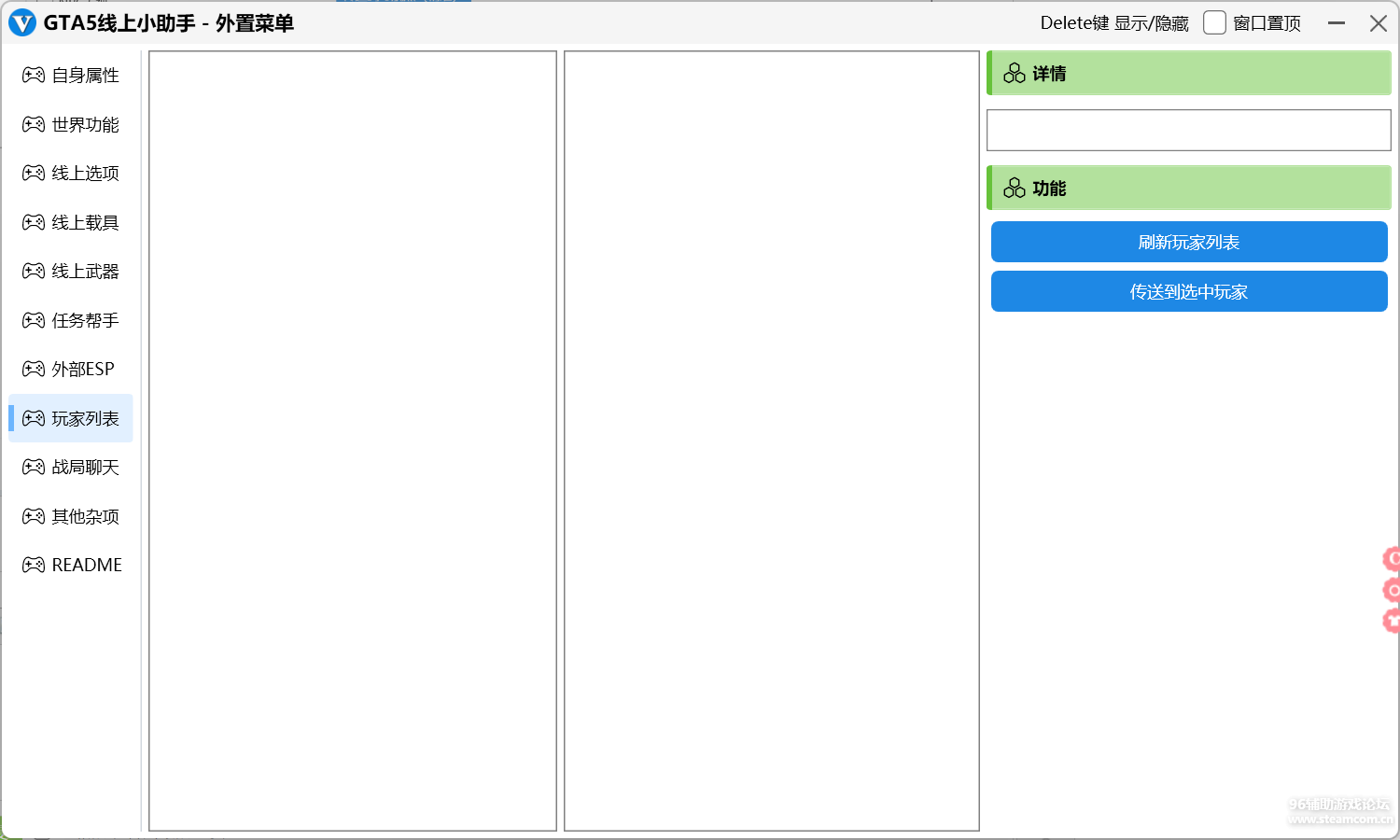Viewport: 1400px width, 840px height.
Task: Click the gamepad icon beside 外部ESP
Action: [34, 370]
